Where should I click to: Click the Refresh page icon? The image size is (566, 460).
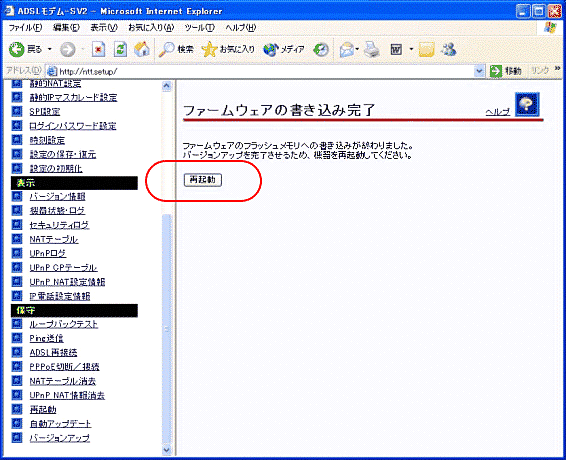coord(120,49)
